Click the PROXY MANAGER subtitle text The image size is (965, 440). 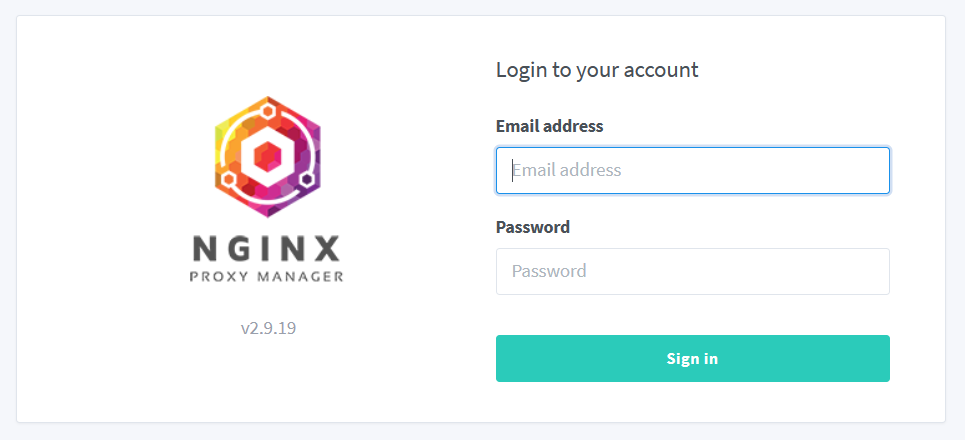(266, 276)
